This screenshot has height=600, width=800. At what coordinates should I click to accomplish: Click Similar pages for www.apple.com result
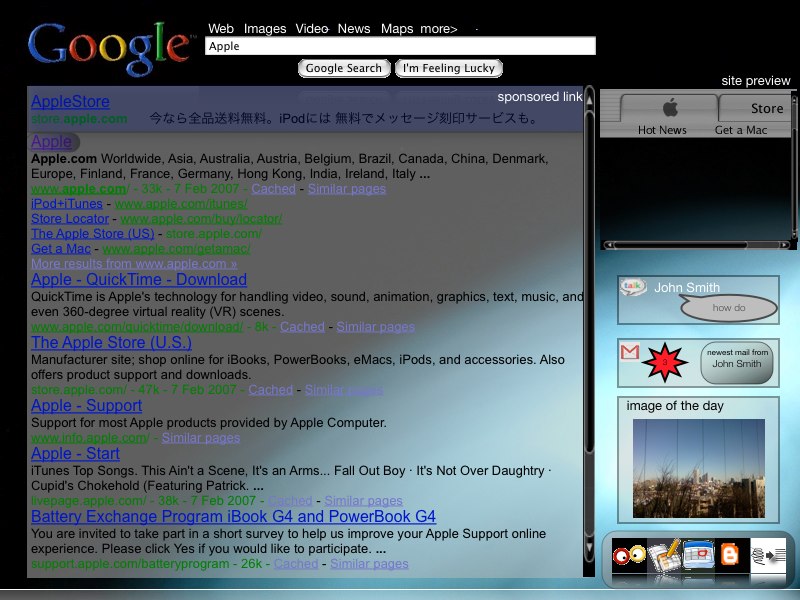347,189
